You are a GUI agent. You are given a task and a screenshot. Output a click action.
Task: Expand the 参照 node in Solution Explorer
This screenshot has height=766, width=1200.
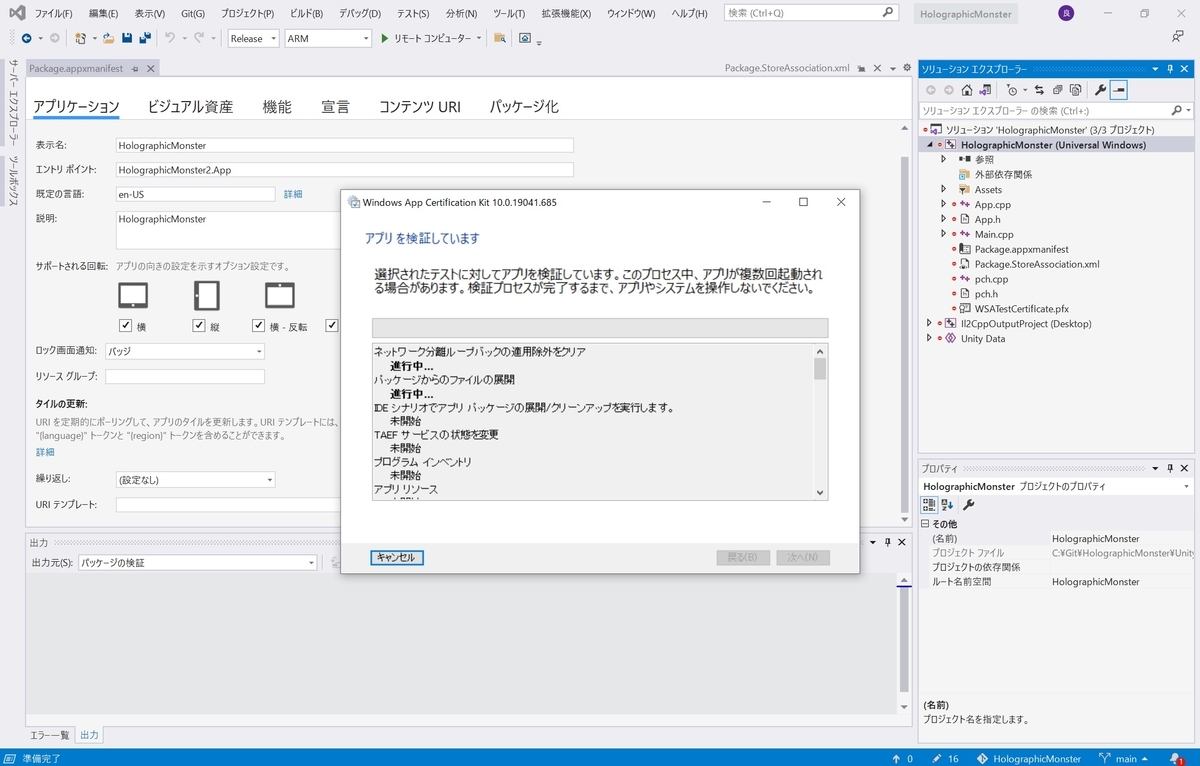click(943, 159)
